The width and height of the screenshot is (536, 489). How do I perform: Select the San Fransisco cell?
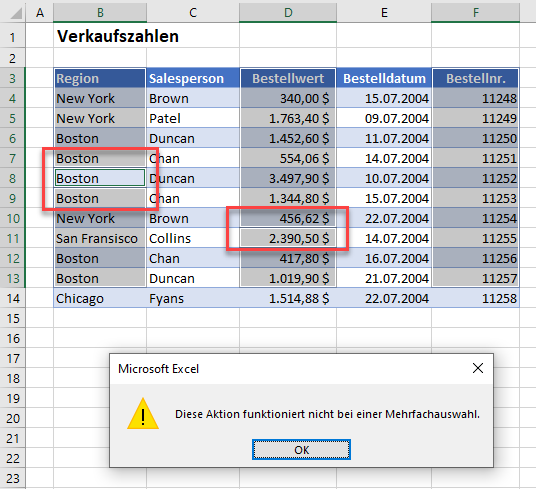pos(100,238)
